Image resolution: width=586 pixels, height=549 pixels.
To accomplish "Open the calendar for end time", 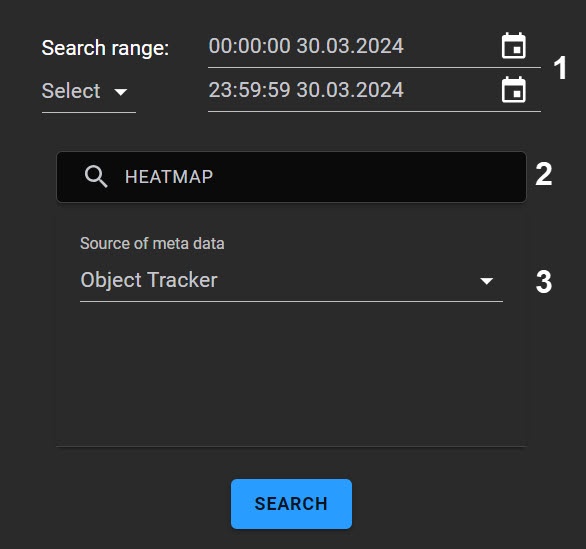I will (x=513, y=90).
